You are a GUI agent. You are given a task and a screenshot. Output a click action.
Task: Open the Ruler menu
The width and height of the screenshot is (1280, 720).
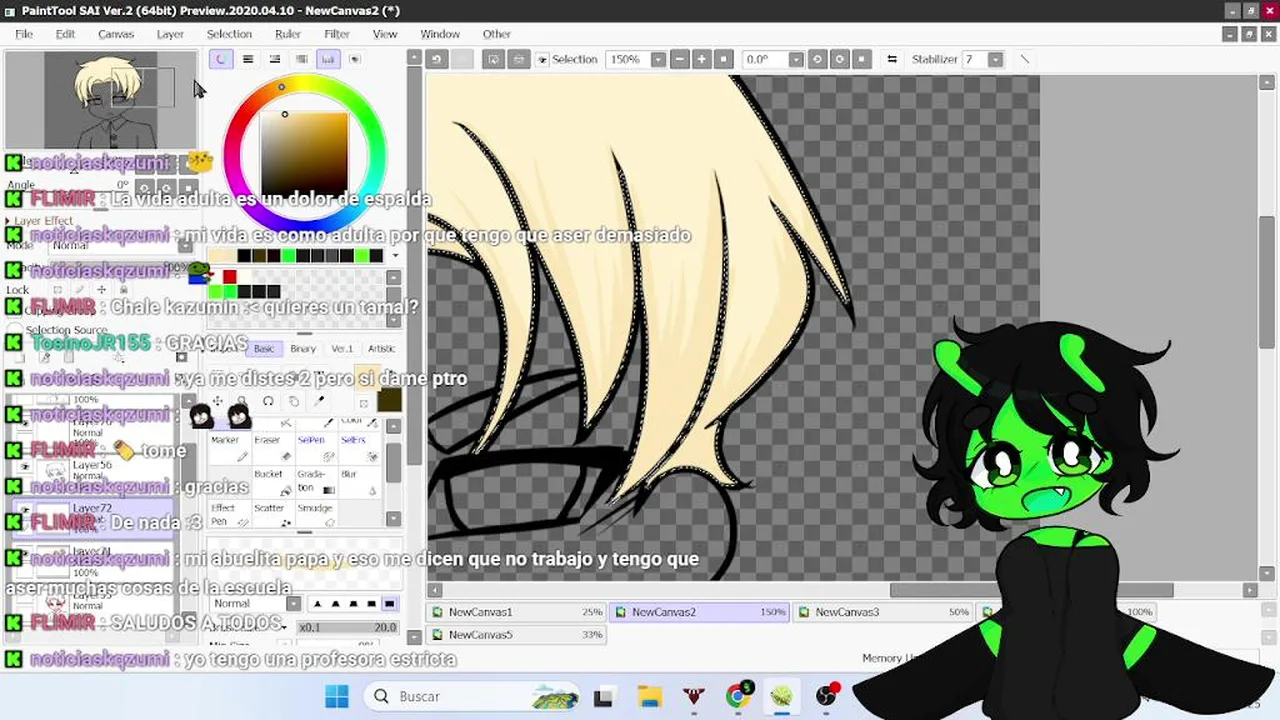point(288,34)
